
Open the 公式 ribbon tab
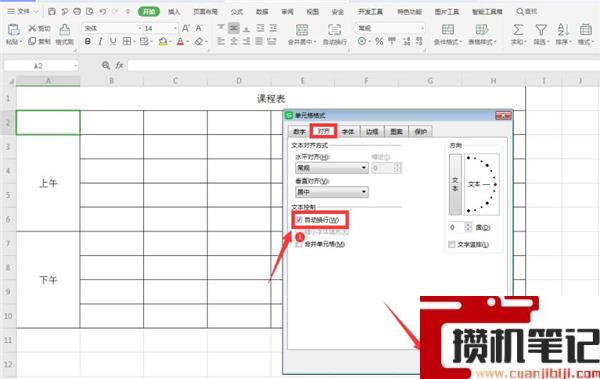pyautogui.click(x=237, y=12)
